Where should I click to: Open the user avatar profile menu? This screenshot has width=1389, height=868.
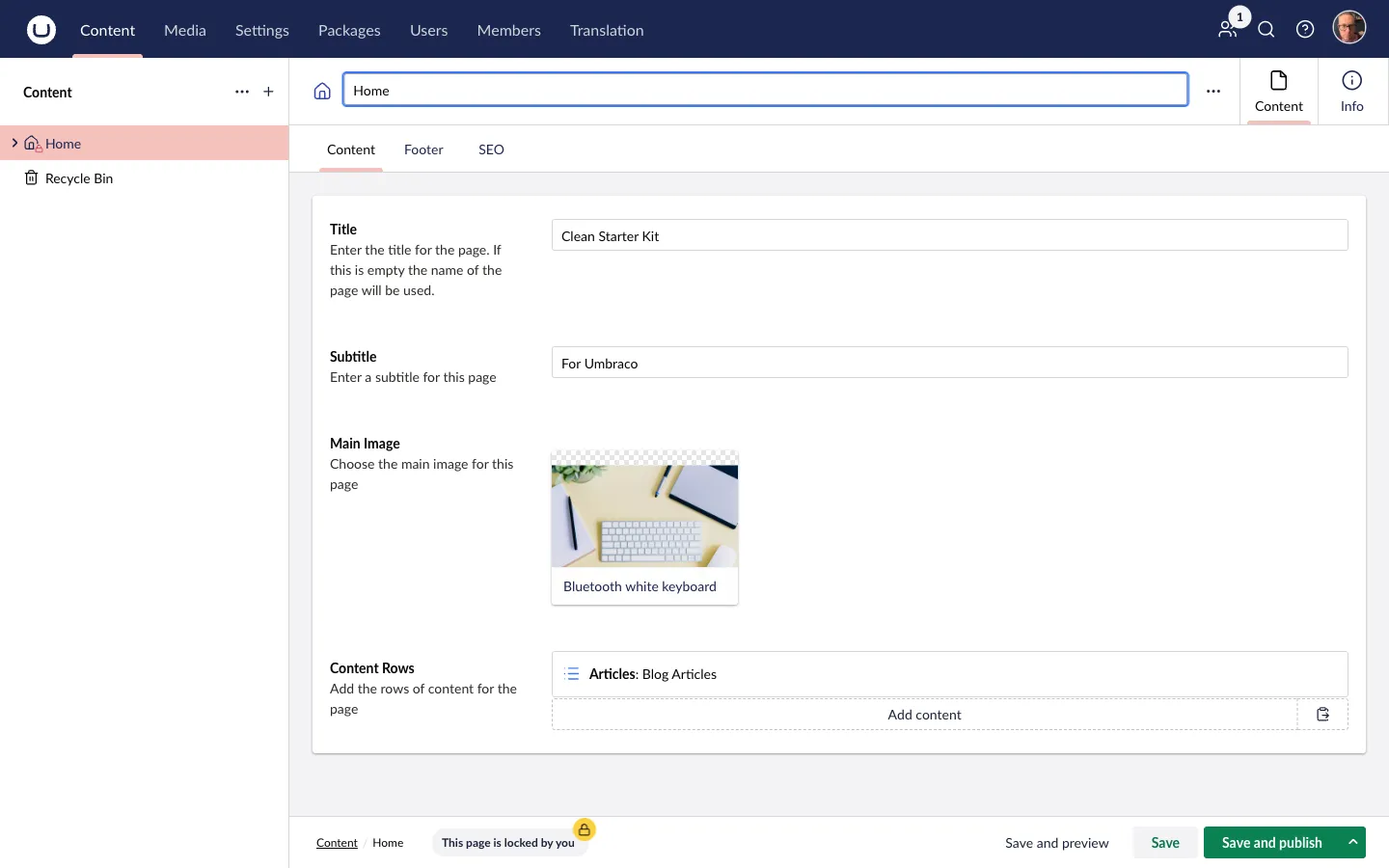point(1348,28)
